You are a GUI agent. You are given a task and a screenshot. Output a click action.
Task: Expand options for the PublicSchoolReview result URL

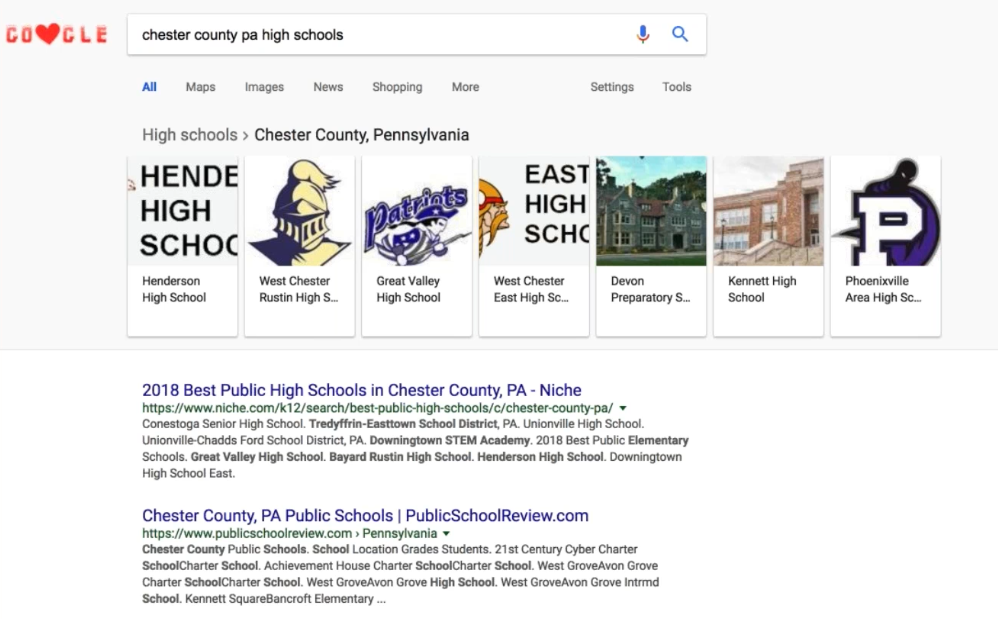[x=444, y=533]
